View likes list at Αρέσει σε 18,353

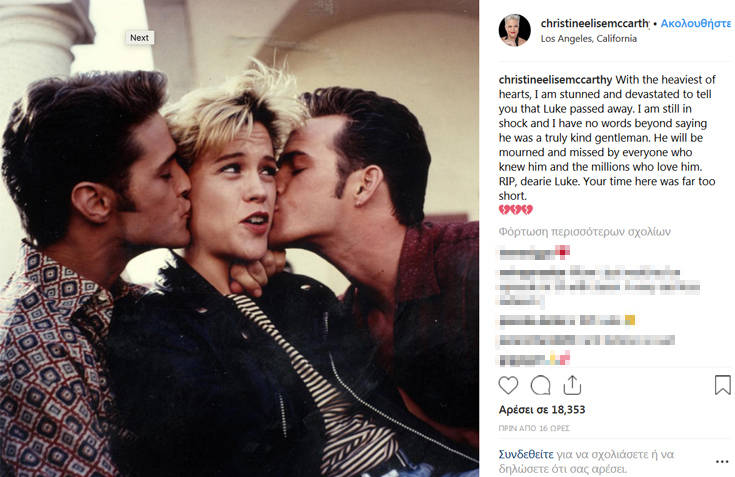click(542, 410)
